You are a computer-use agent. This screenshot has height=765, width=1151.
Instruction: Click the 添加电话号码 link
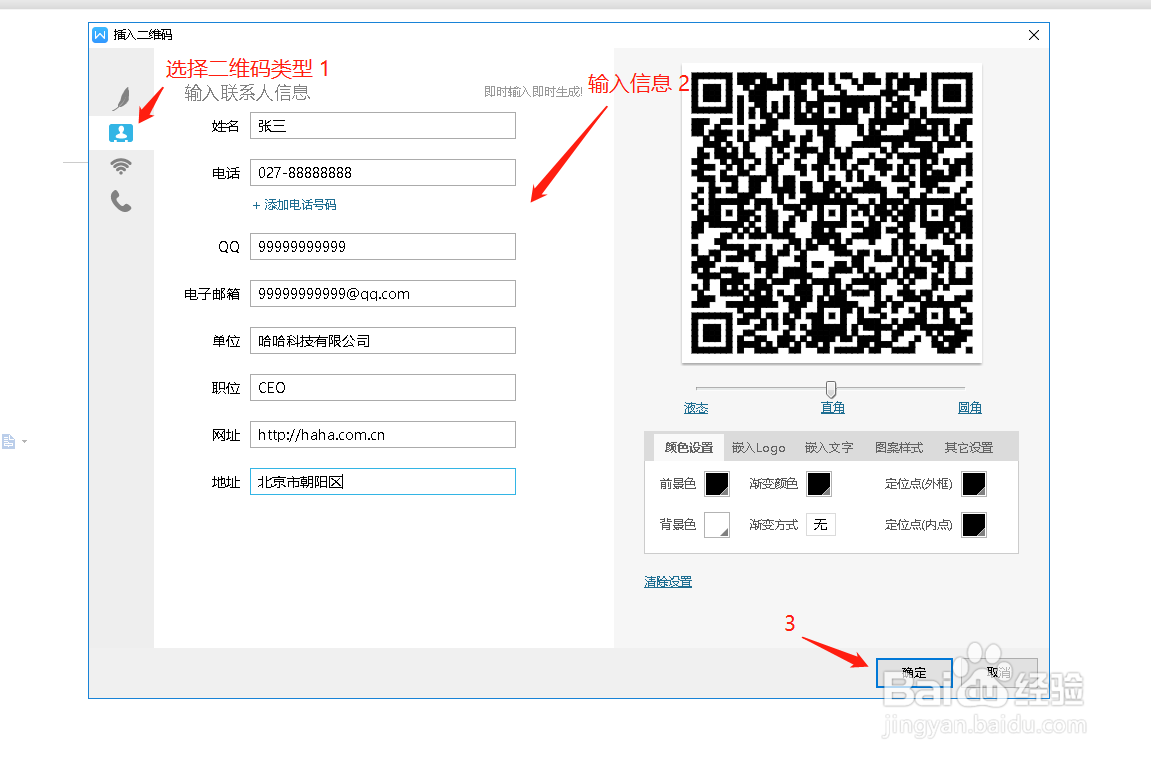pos(295,204)
